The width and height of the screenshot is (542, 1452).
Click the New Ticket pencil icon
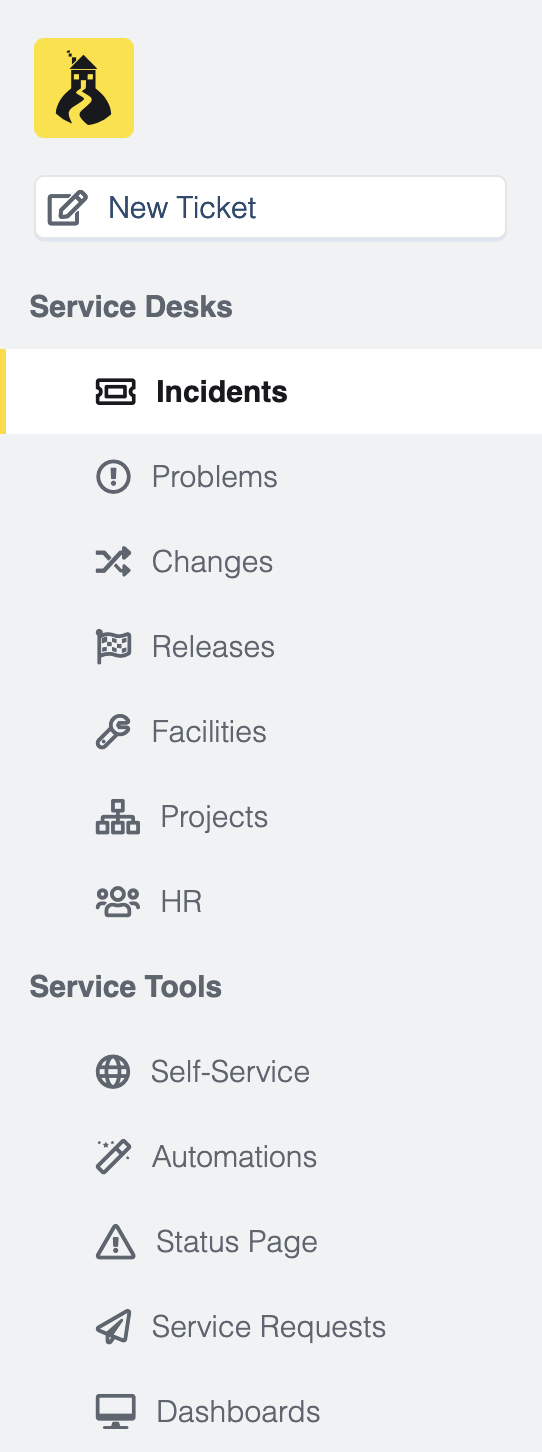click(x=68, y=208)
